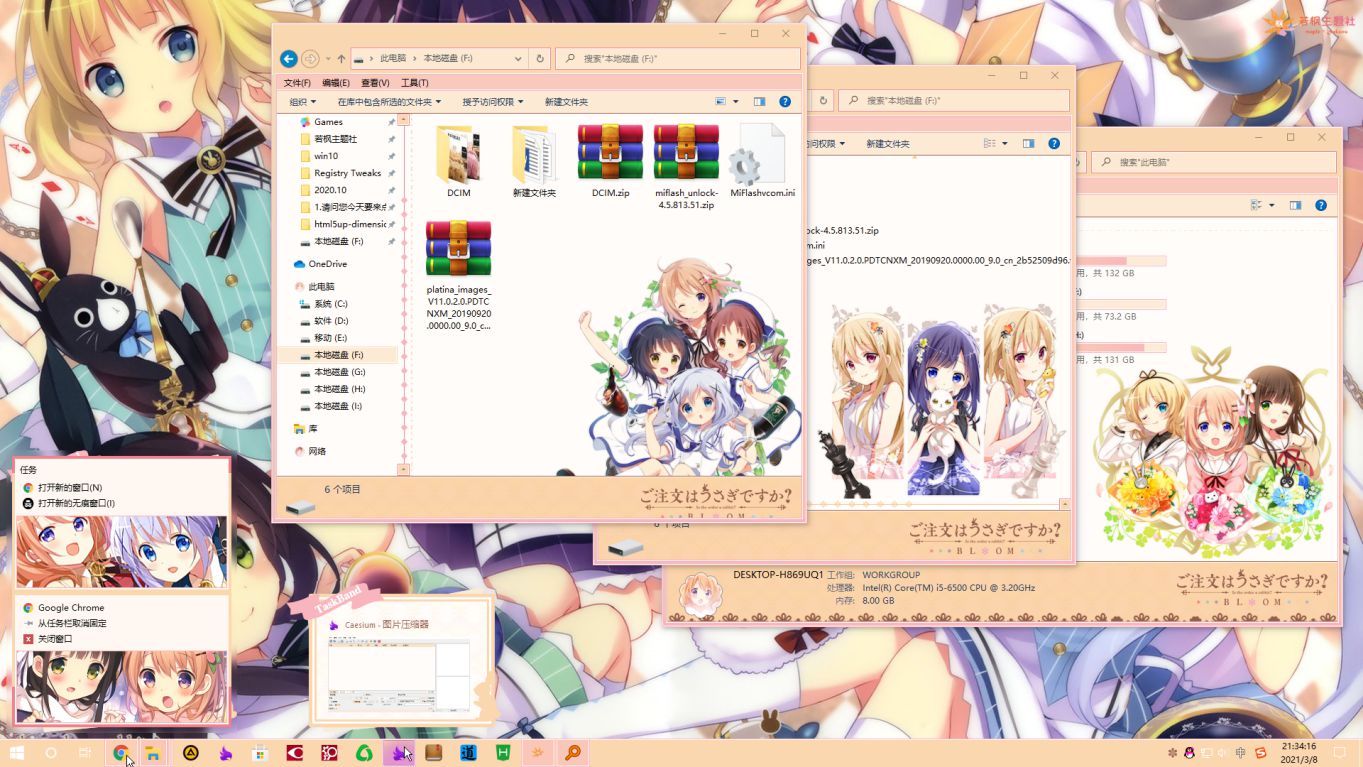Go back in front Explorer window
Image resolution: width=1363 pixels, height=767 pixels.
288,59
